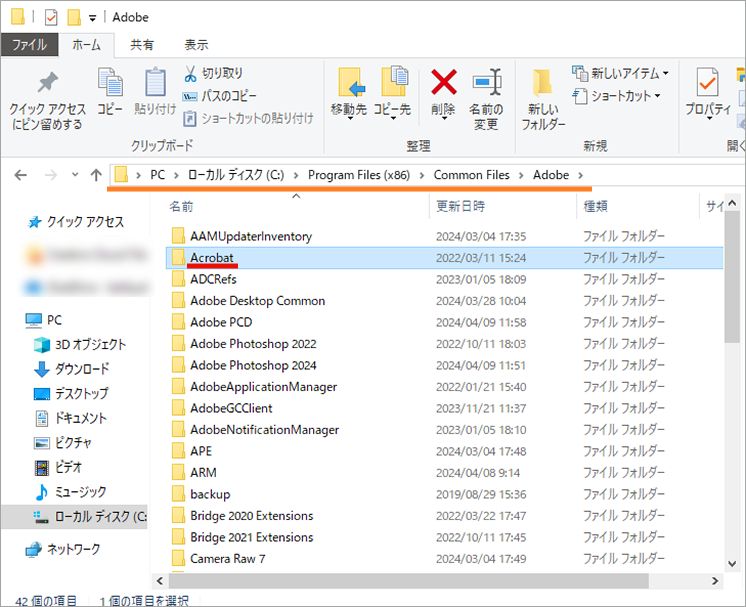Click the vertical scrollbar down arrow
Image resolution: width=746 pixels, height=607 pixels.
coord(732,564)
